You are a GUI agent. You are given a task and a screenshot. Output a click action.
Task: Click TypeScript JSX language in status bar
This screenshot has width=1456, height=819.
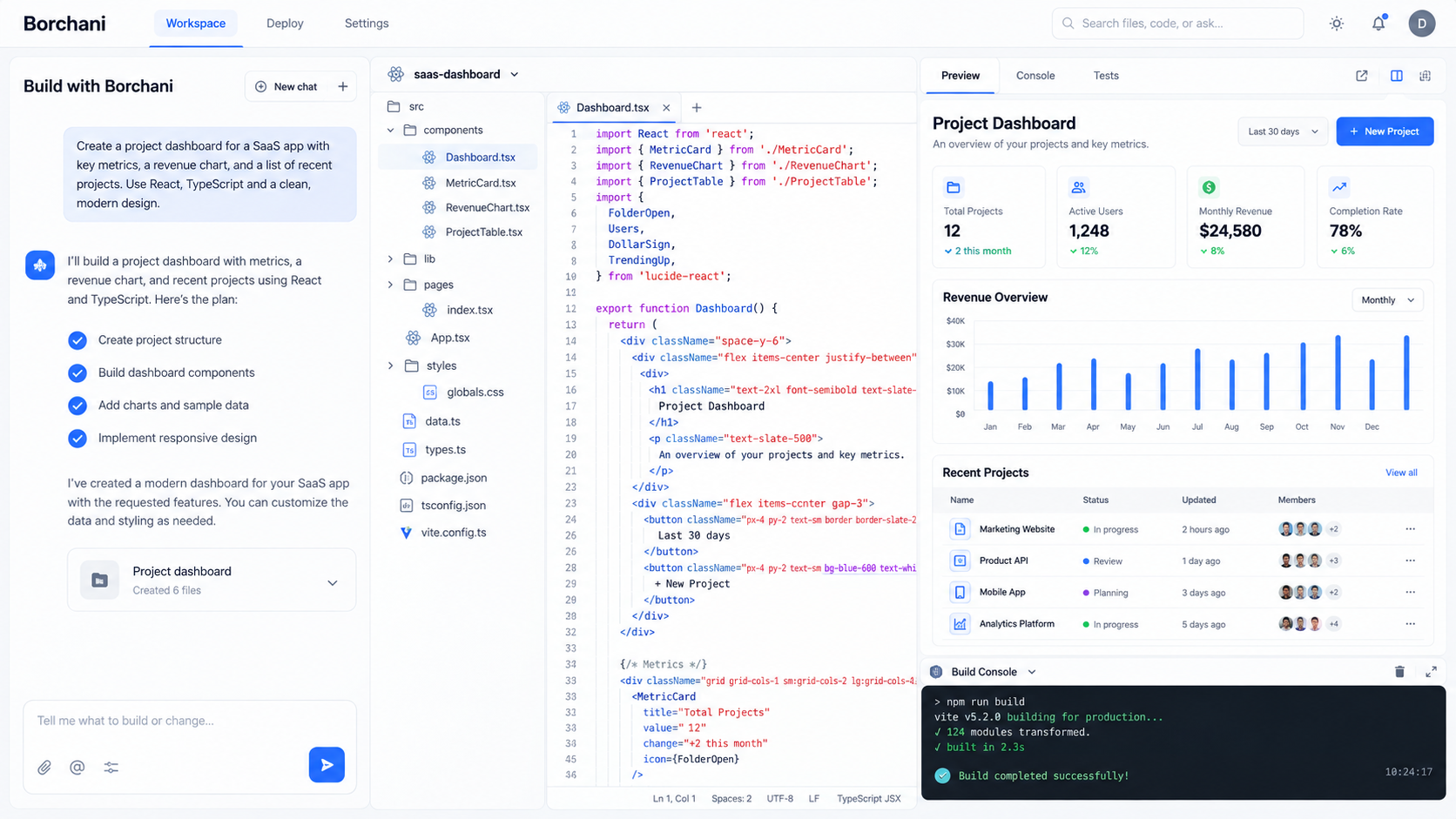[x=868, y=798]
